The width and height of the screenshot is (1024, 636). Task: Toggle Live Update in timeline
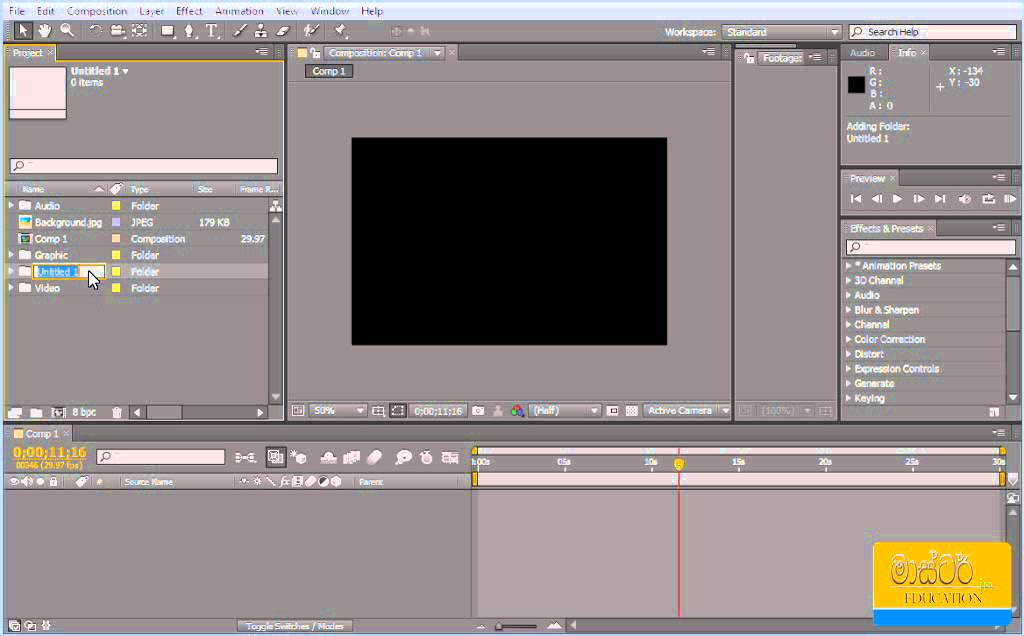click(x=276, y=458)
